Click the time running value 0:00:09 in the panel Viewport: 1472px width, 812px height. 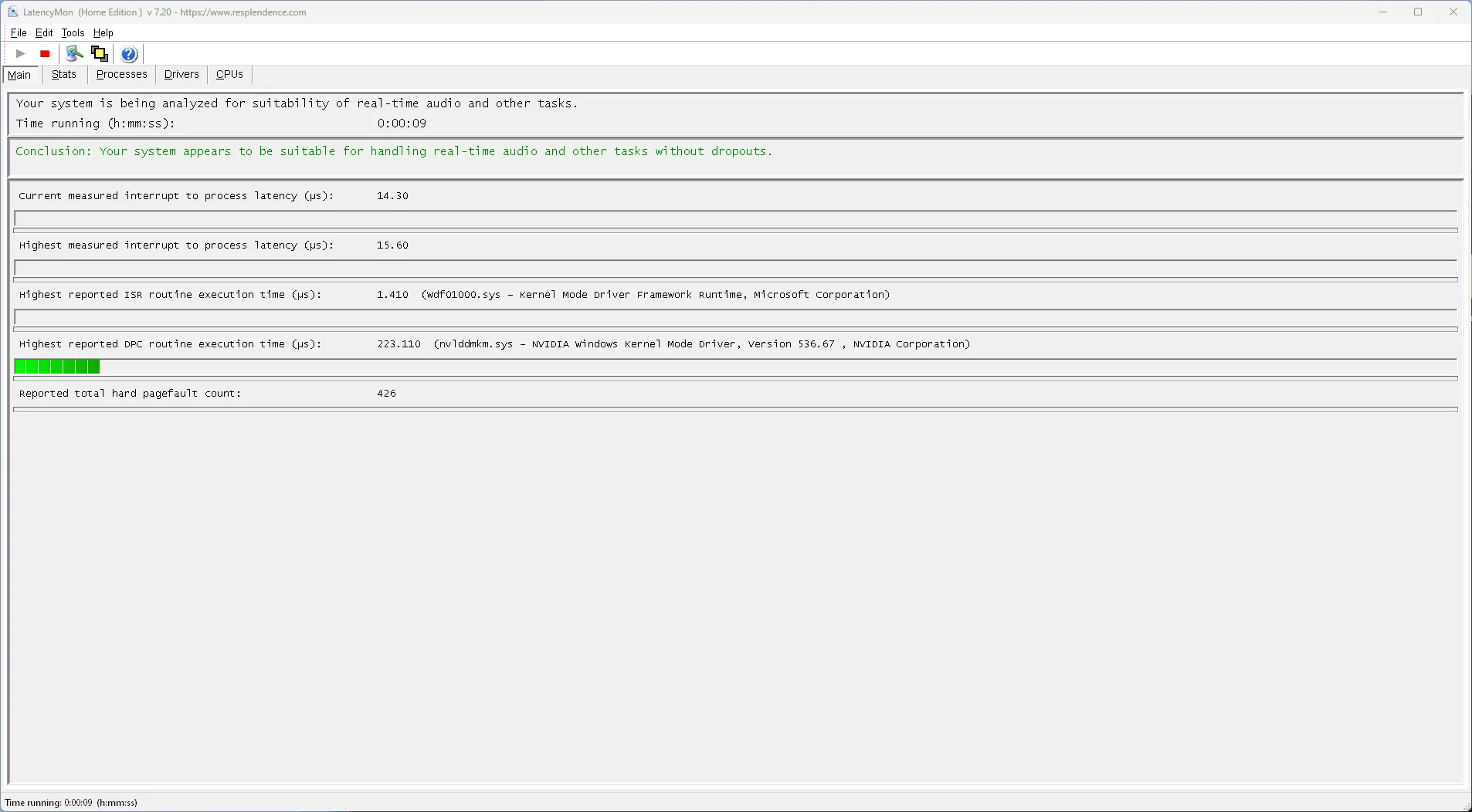[x=402, y=123]
